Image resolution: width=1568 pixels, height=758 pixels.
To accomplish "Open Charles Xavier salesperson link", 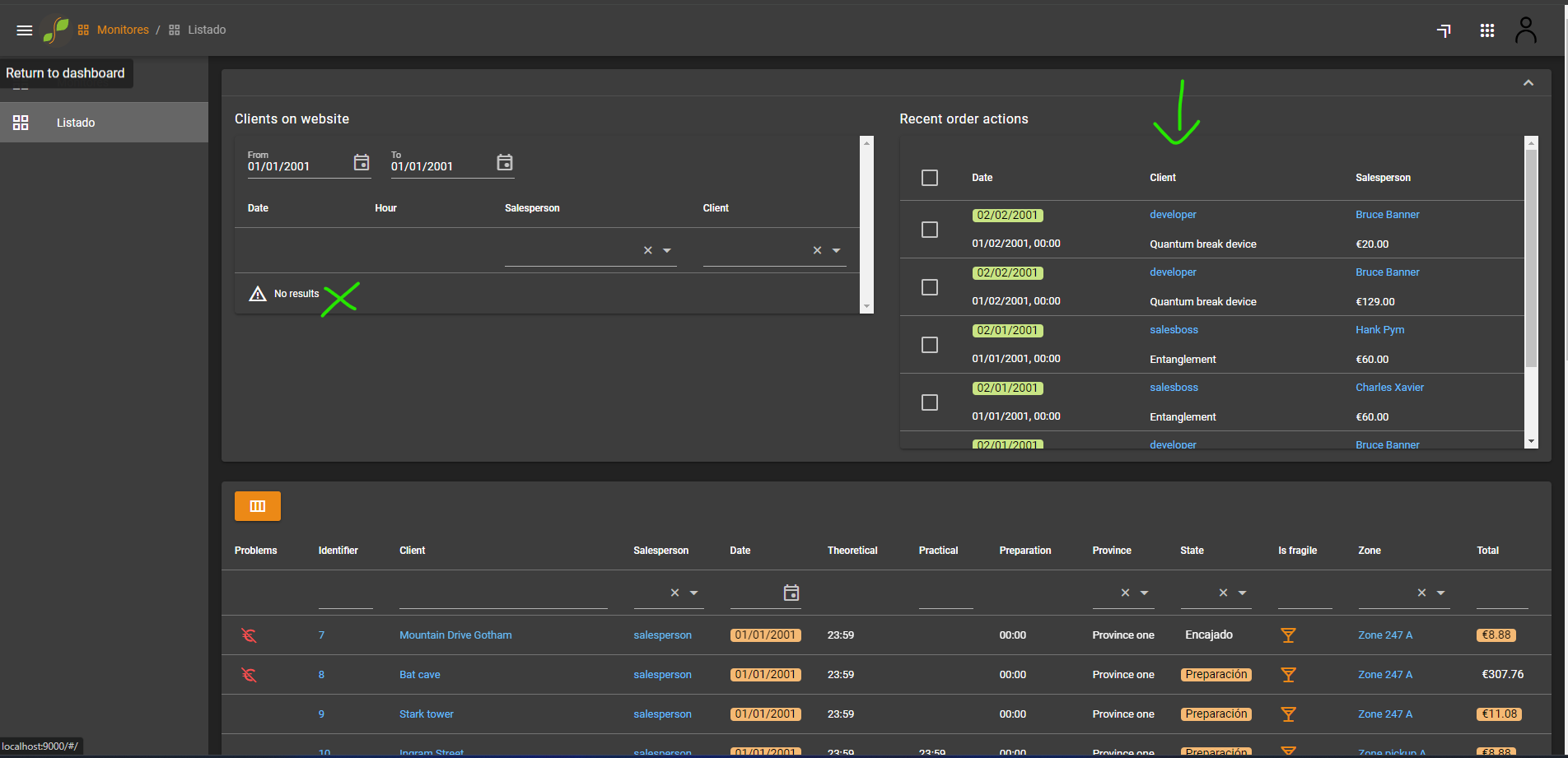I will (x=1390, y=388).
